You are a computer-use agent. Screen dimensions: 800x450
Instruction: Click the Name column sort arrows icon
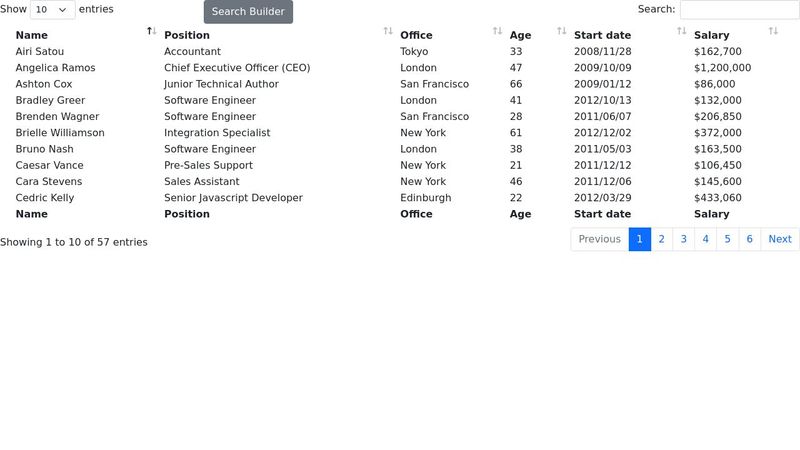pos(152,32)
